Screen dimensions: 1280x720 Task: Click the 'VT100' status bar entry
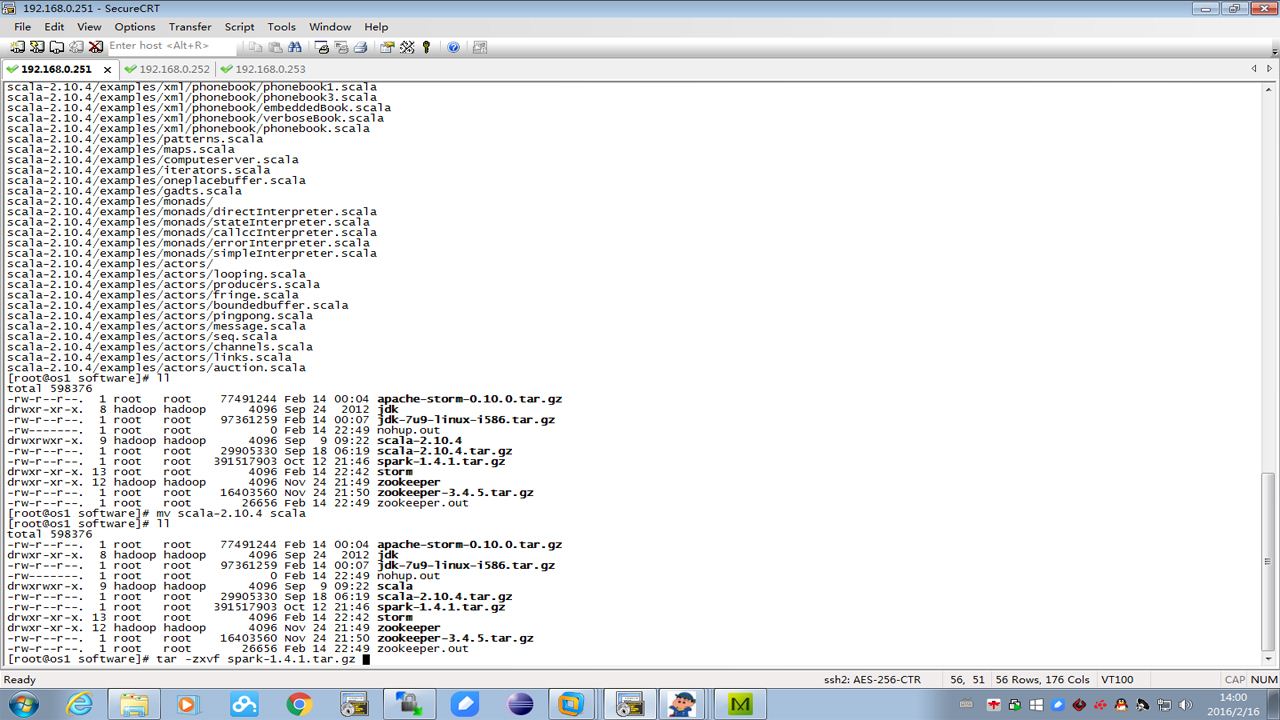point(1117,679)
